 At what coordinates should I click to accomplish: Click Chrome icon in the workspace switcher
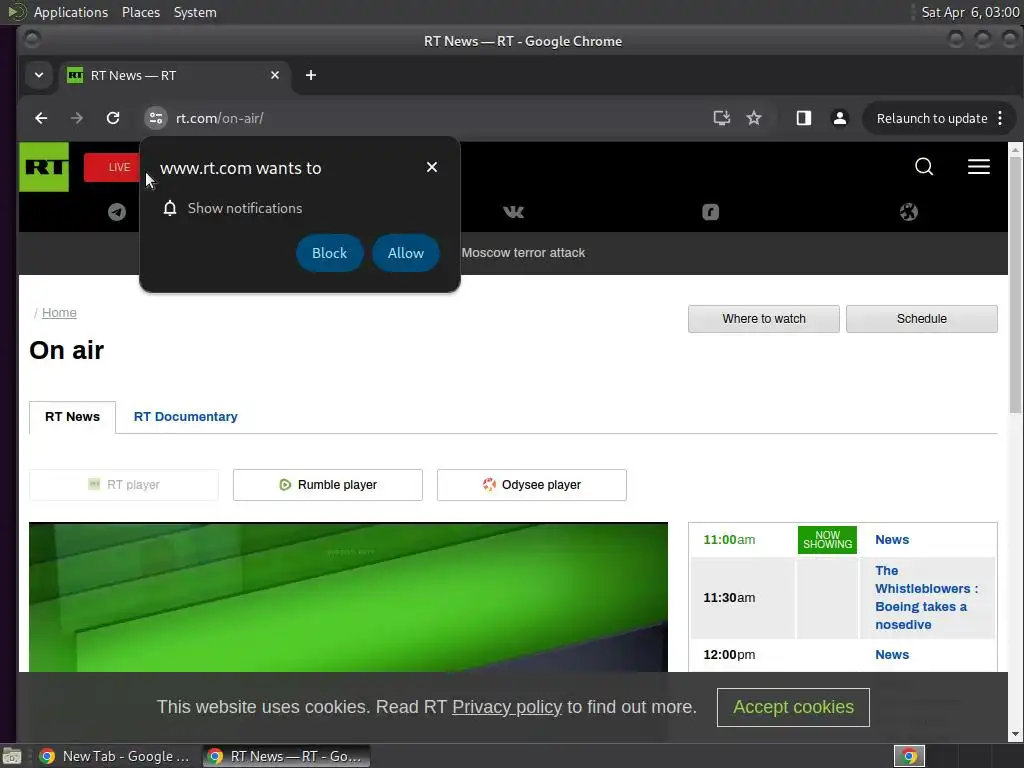(908, 756)
